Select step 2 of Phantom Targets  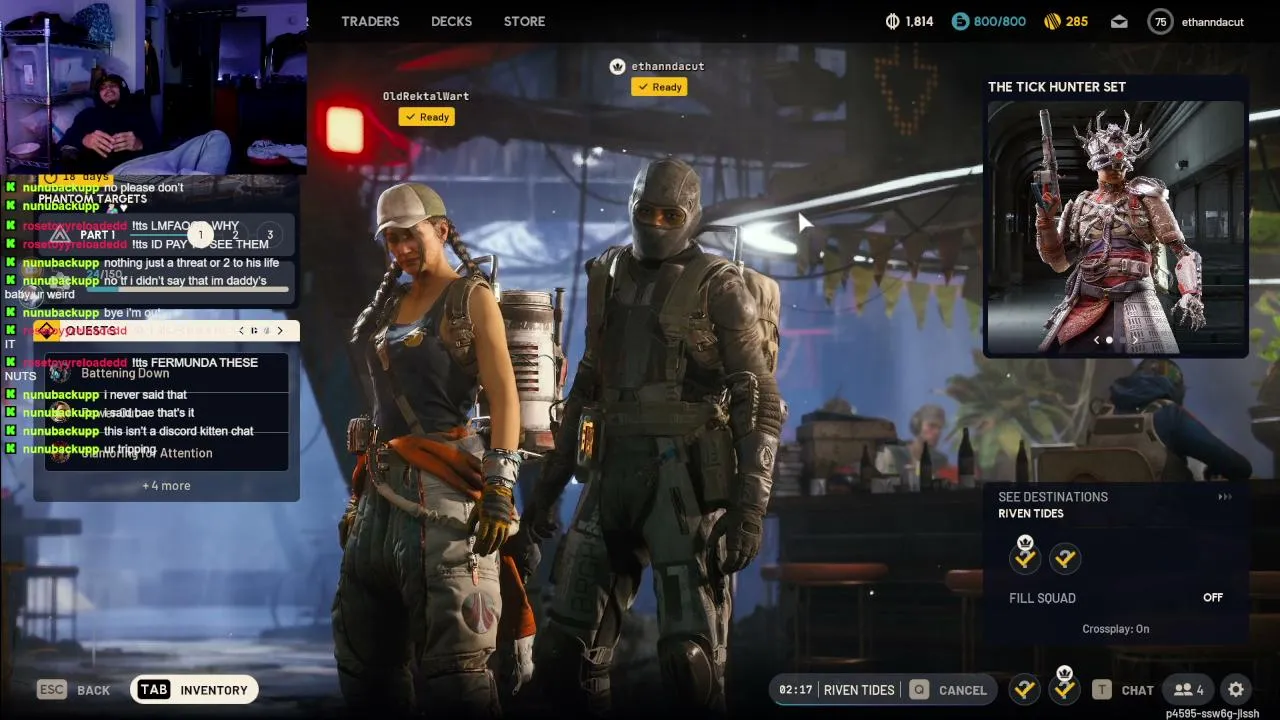coord(235,235)
